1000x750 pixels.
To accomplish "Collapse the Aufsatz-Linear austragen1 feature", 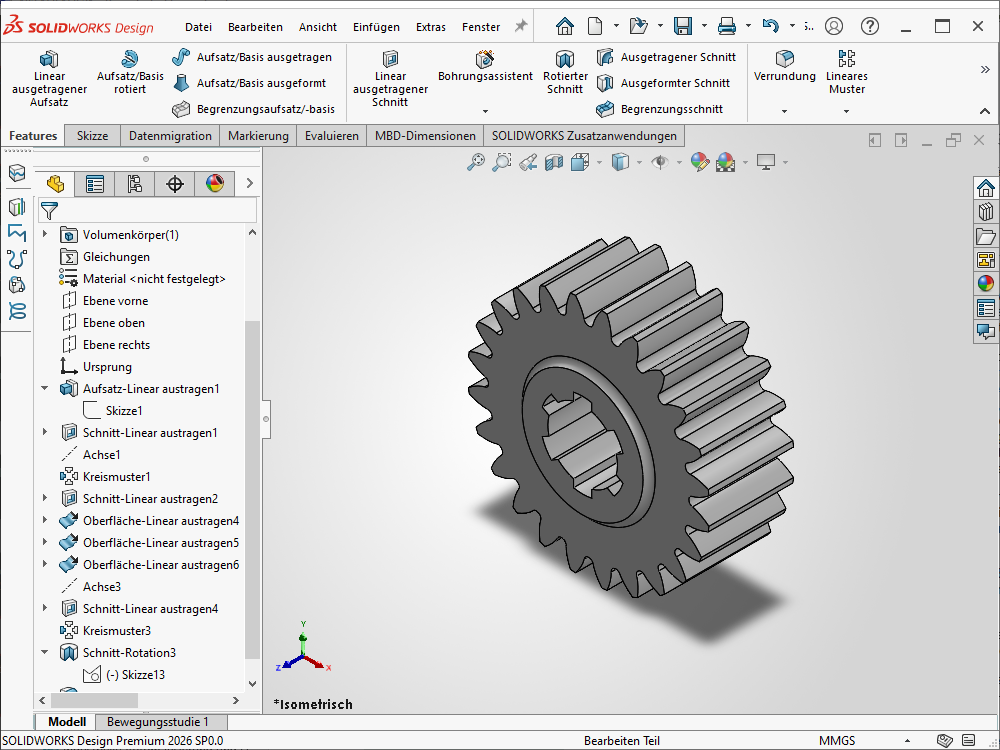I will click(44, 389).
